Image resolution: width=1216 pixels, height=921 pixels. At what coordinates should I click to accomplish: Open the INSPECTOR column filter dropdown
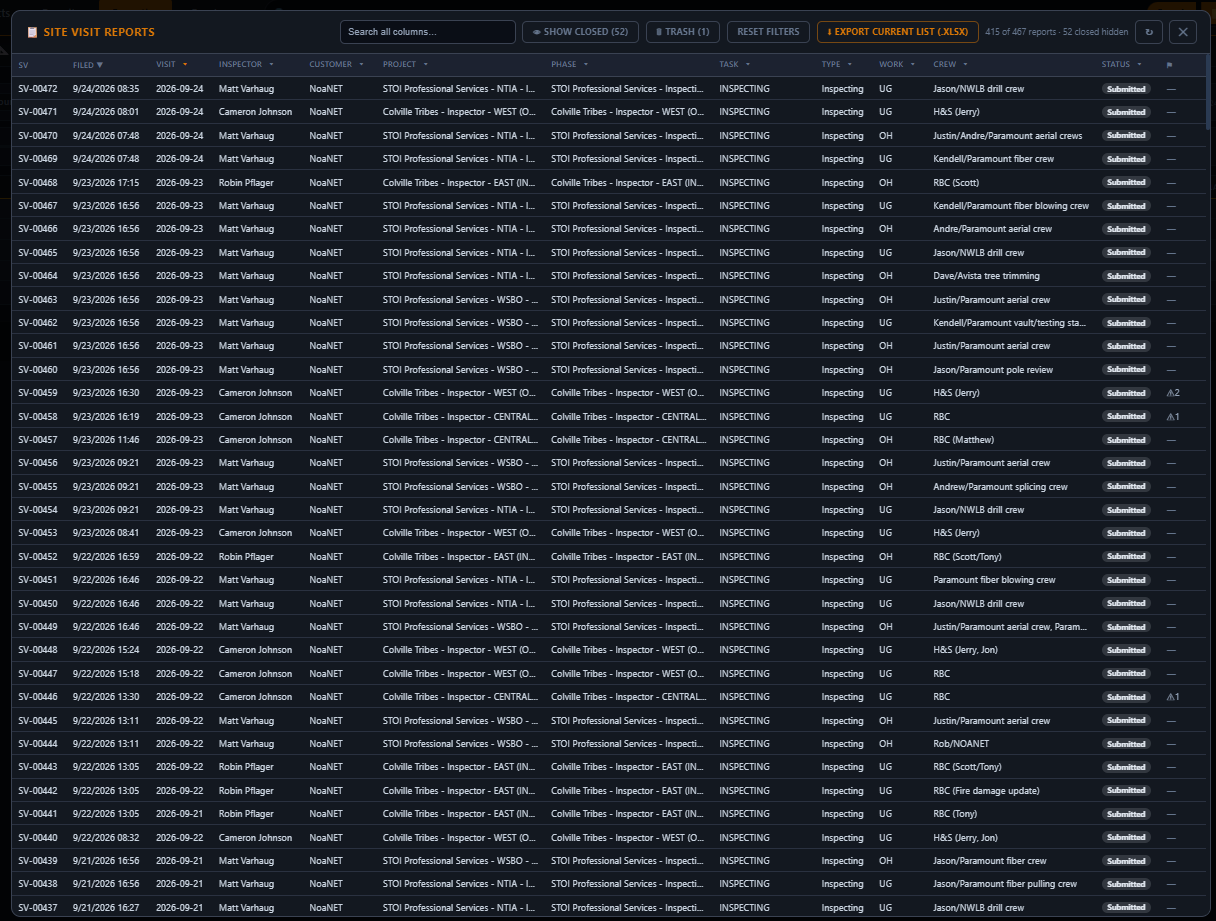[x=271, y=65]
